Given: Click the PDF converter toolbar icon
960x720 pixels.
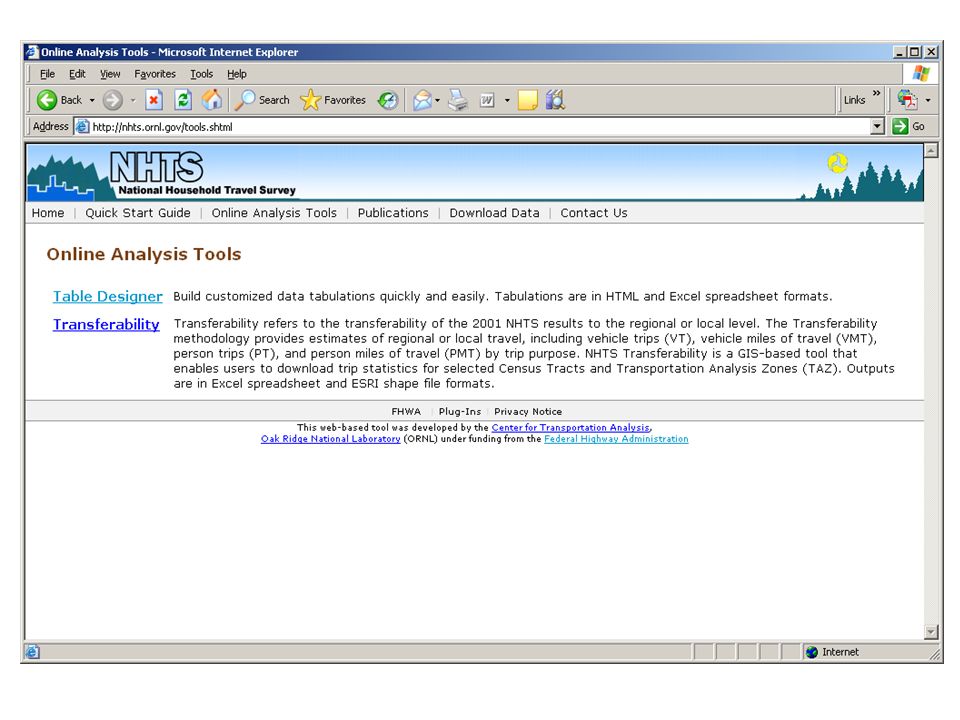Looking at the screenshot, I should click(x=907, y=100).
